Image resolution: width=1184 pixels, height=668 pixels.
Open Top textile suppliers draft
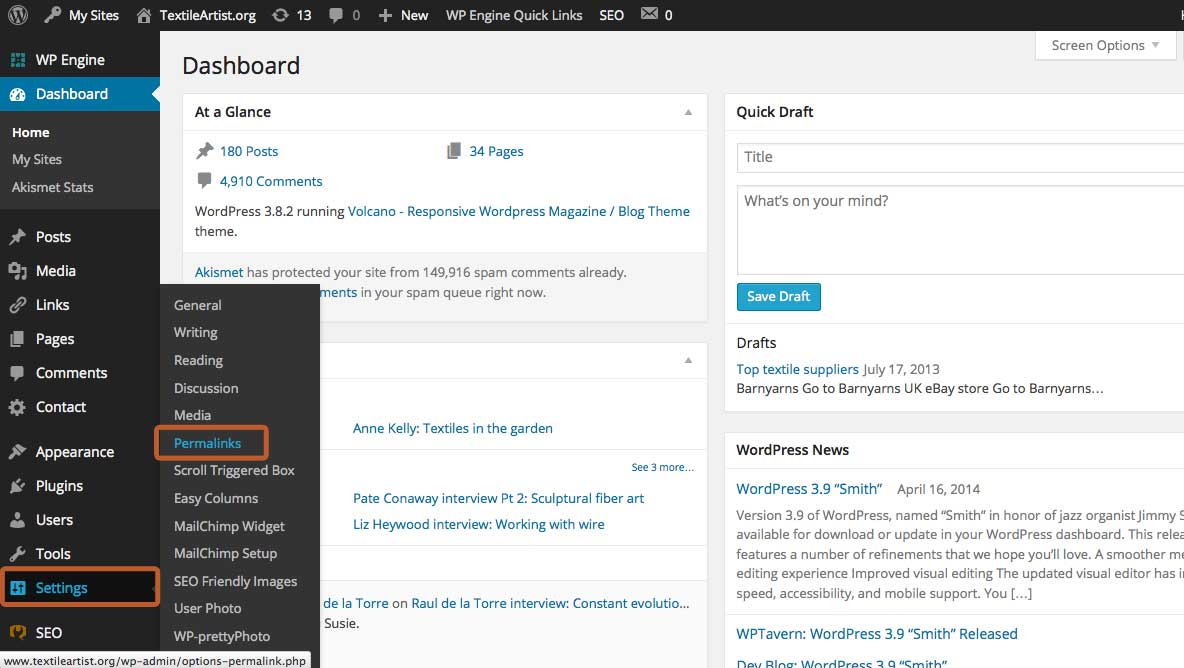pyautogui.click(x=797, y=369)
